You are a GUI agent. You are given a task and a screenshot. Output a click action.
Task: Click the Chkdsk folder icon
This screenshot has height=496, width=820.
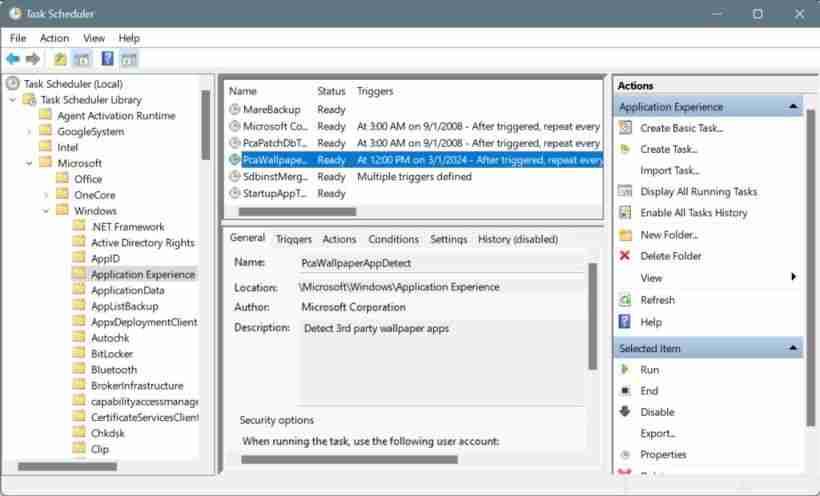pos(79,433)
